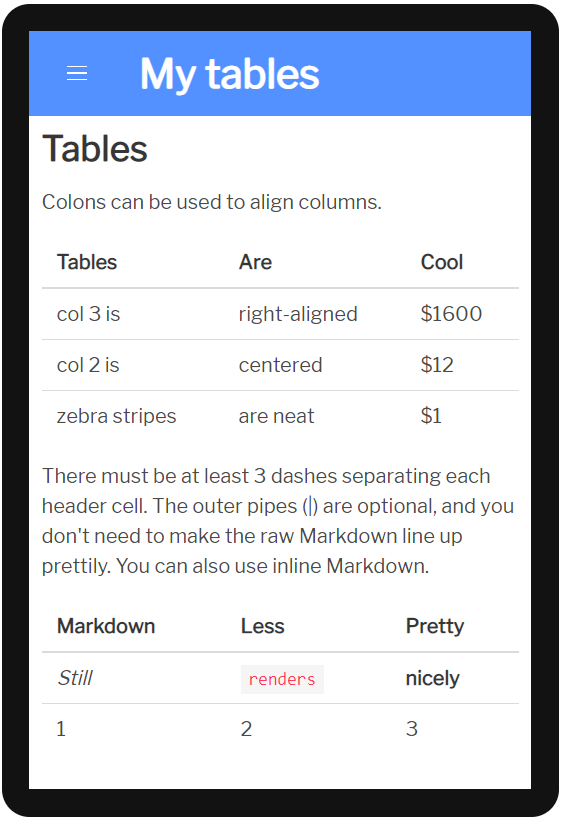Select the 'centered' table cell
Screen dimensions: 562x822
[x=280, y=365]
